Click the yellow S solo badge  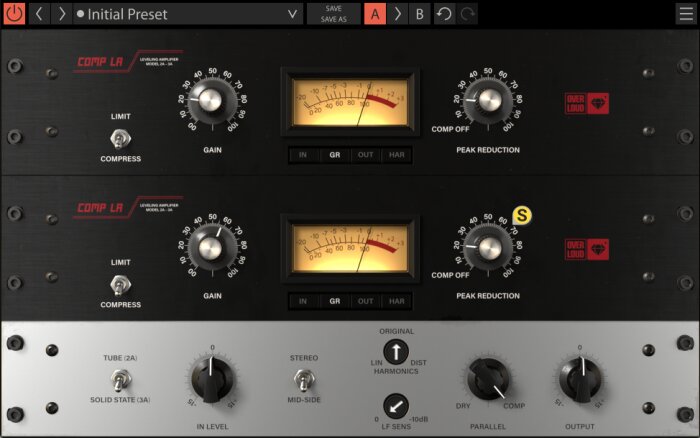click(521, 216)
